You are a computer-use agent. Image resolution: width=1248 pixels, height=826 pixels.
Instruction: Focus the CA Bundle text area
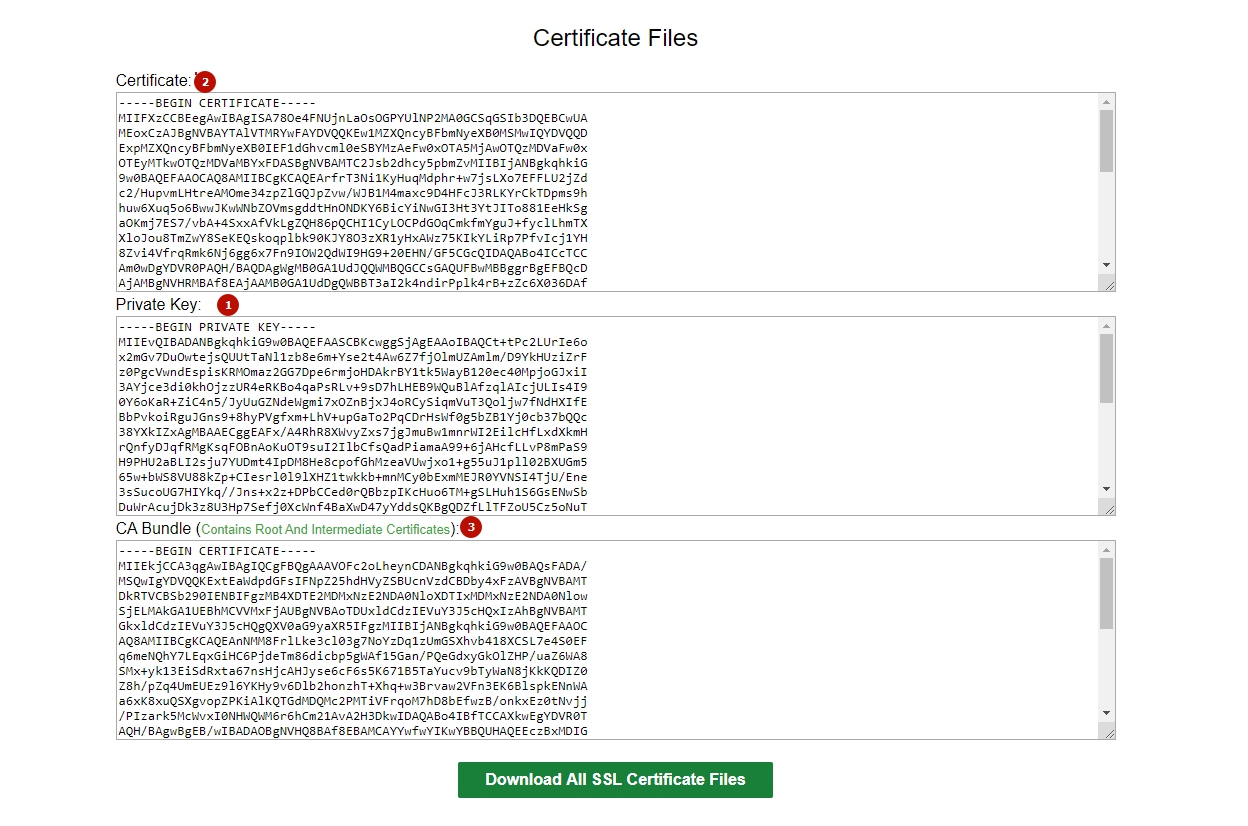point(600,640)
